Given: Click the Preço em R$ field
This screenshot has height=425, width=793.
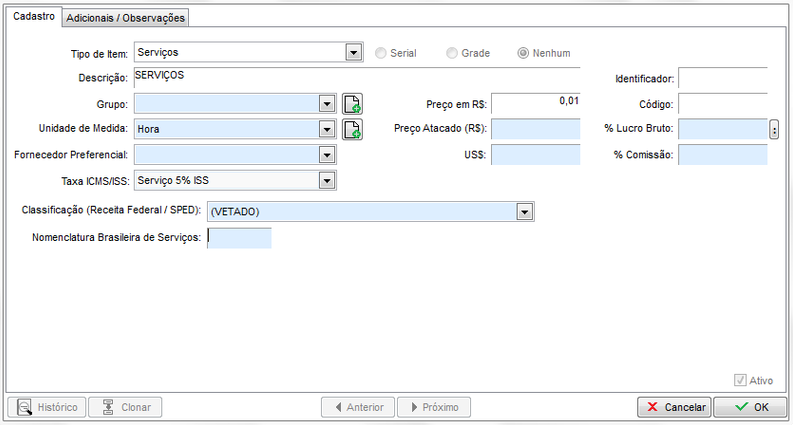Looking at the screenshot, I should click(x=535, y=103).
